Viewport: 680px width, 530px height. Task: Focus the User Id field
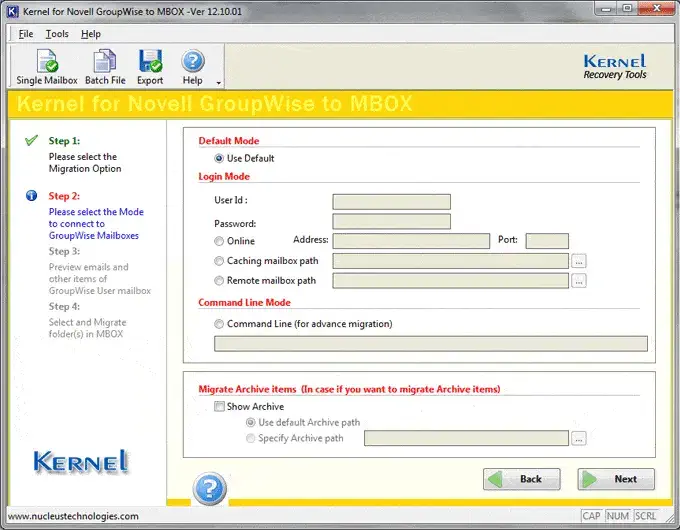pos(392,202)
